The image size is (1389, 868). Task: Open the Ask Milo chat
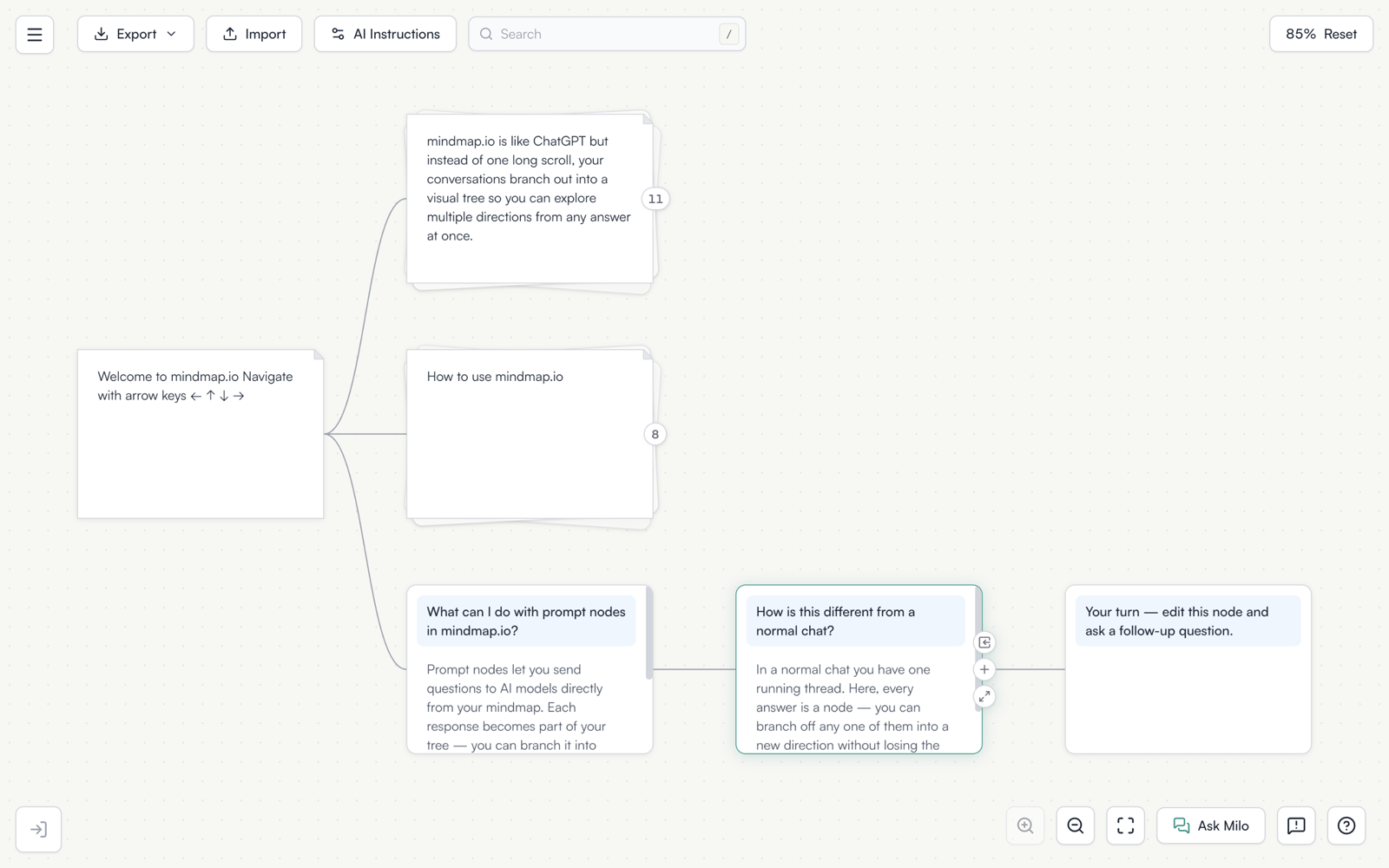[1211, 825]
